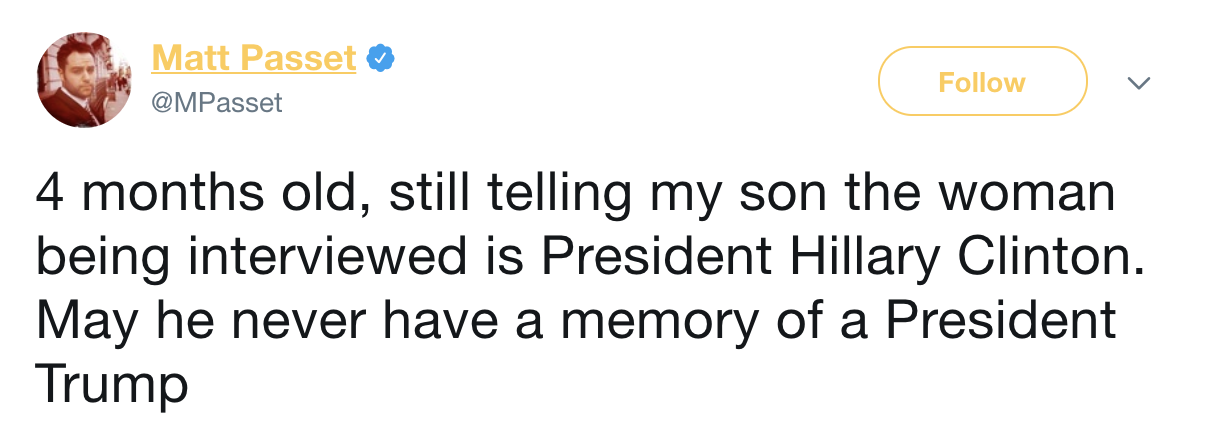
Task: Select the 'President Hillary Clinton' text
Action: 840,259
